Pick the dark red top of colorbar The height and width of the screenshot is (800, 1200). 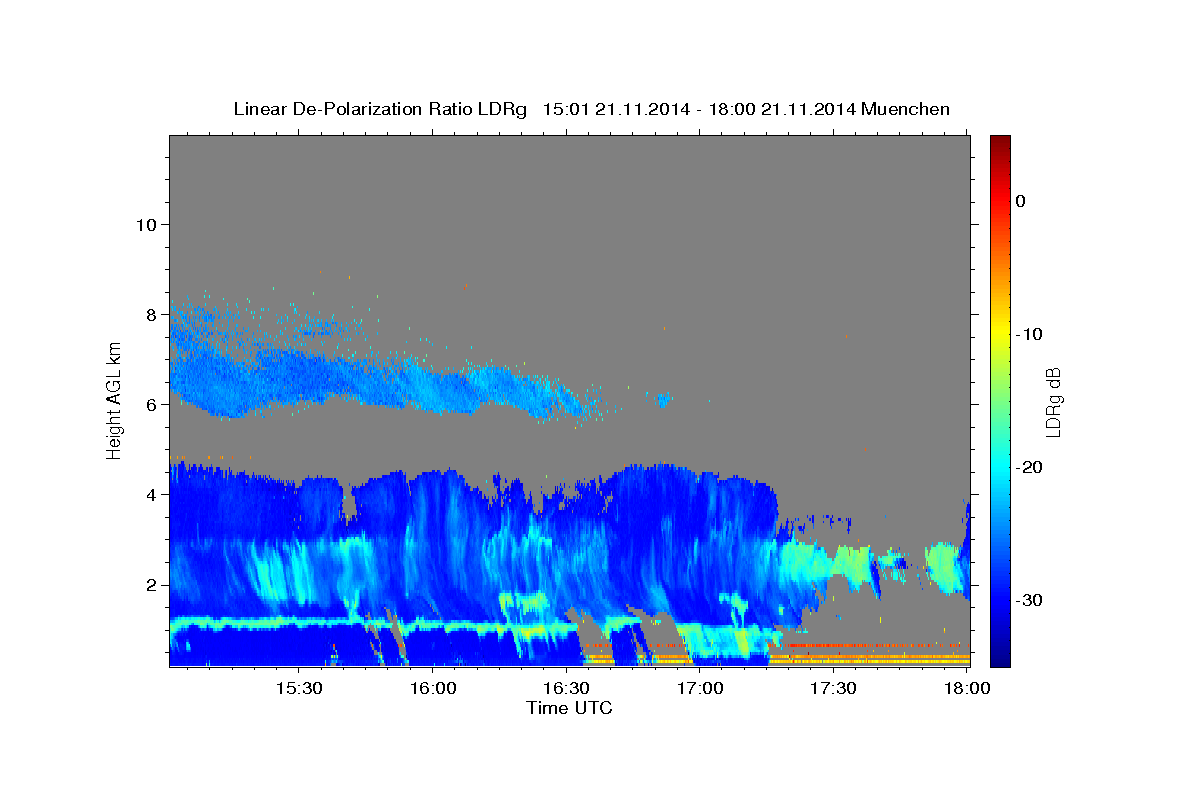[x=1000, y=141]
